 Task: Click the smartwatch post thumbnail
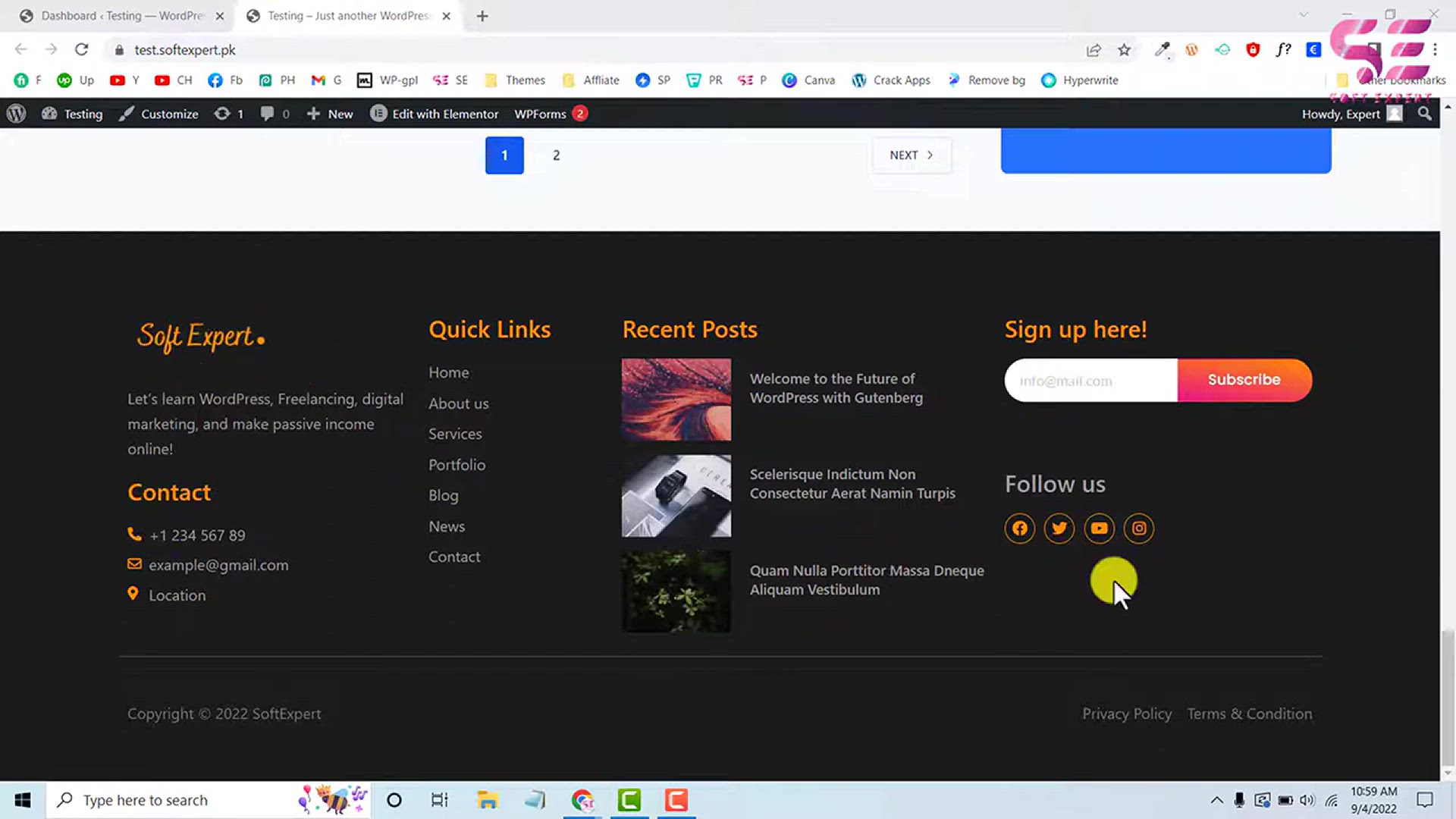[676, 496]
